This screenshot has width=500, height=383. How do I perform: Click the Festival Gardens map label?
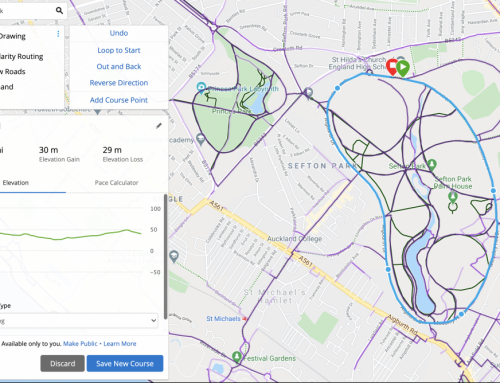click(x=269, y=358)
